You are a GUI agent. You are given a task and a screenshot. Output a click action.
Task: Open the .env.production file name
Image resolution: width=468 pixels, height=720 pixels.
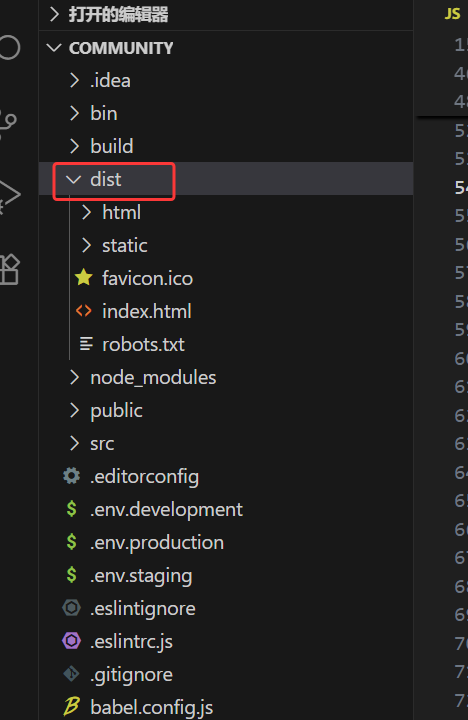click(157, 543)
